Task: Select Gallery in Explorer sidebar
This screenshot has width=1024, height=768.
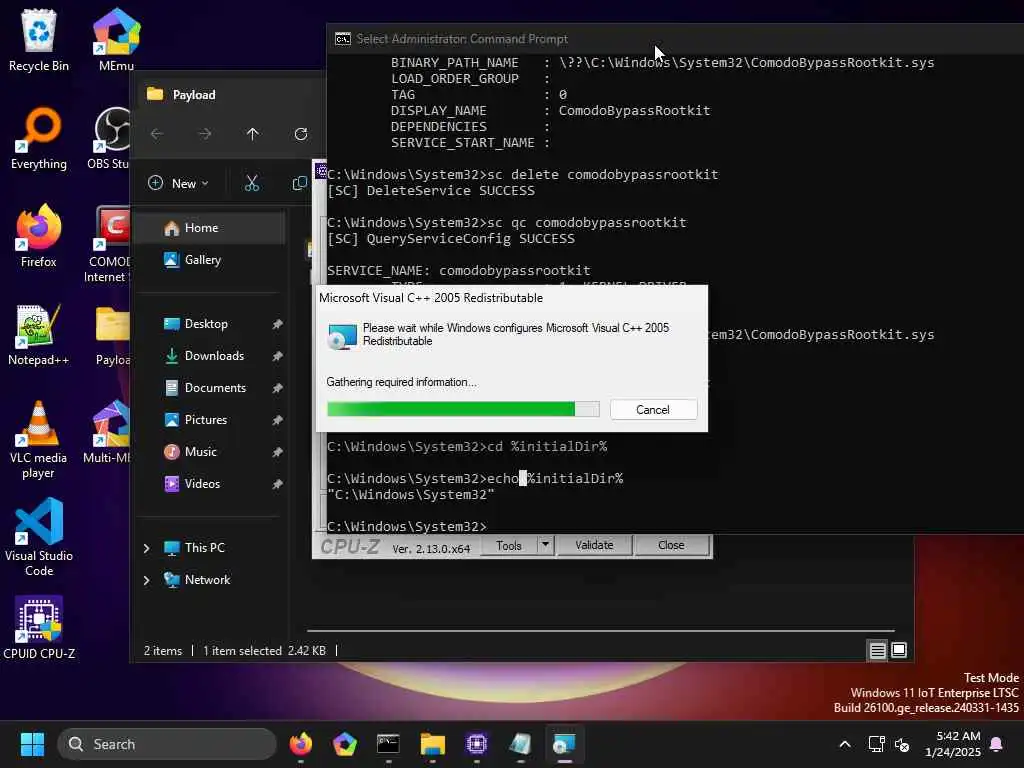Action: click(x=210, y=260)
